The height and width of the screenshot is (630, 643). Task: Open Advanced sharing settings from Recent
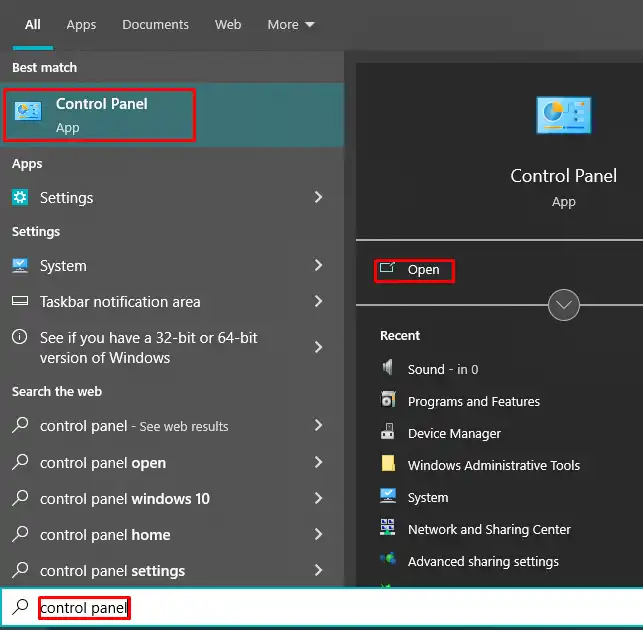coord(482,561)
